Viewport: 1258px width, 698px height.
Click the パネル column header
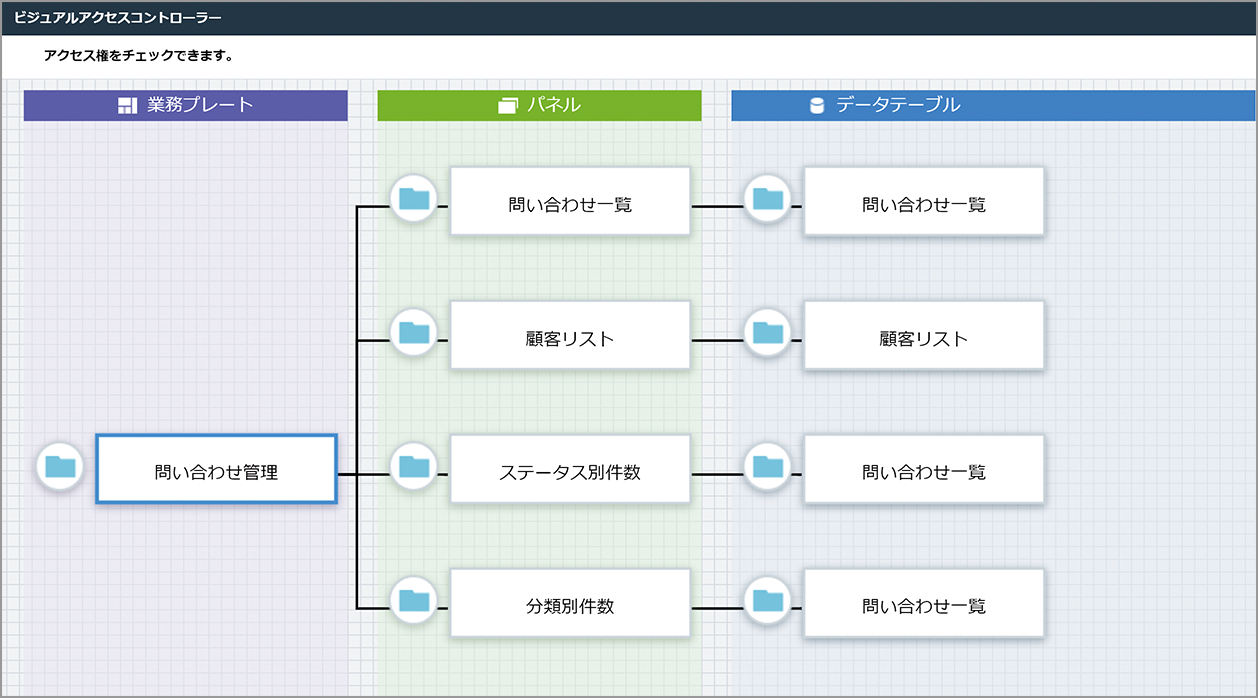(x=538, y=104)
